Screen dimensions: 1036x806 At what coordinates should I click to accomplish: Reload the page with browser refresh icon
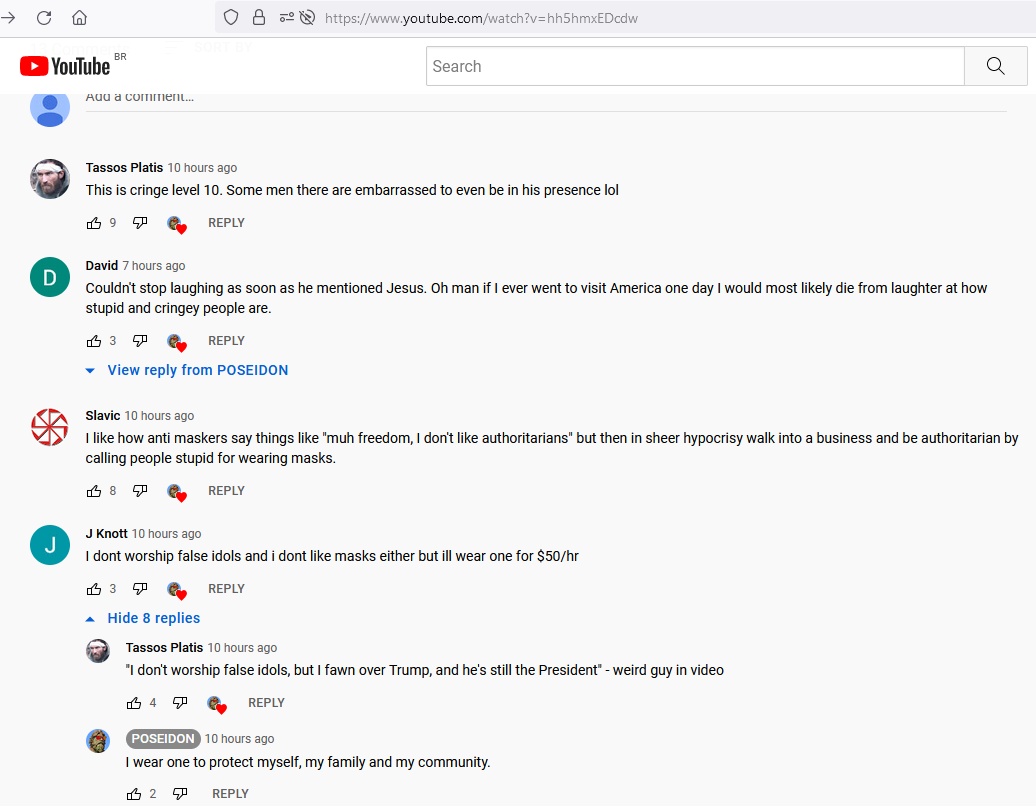click(44, 18)
